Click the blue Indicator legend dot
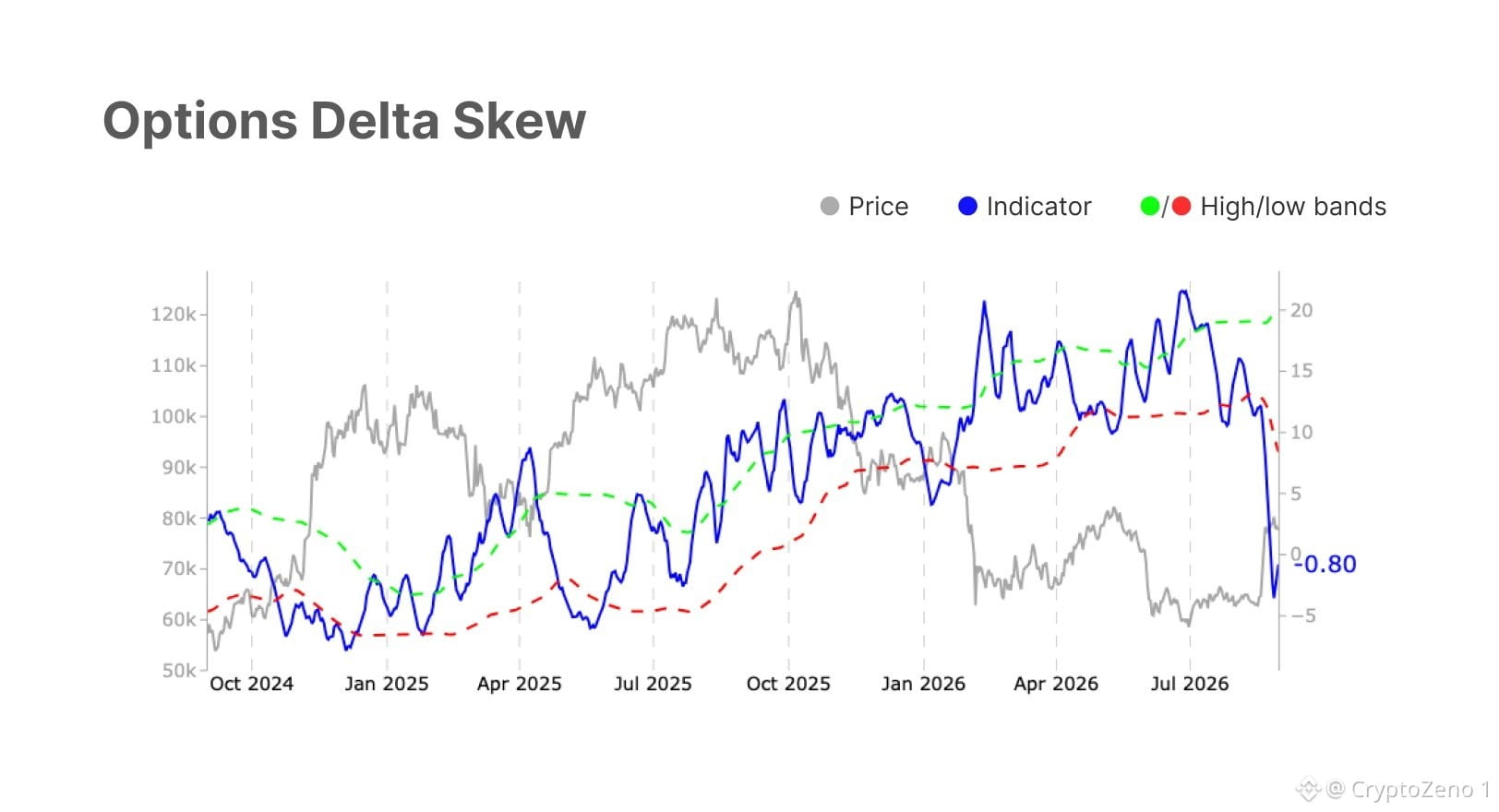Screen dimensions: 1499x812 [x=967, y=207]
